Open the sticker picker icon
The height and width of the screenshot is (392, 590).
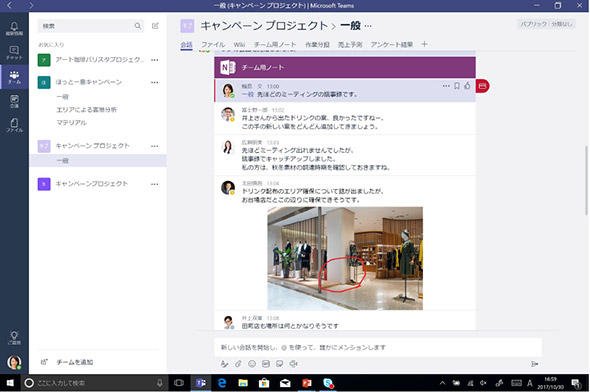pyautogui.click(x=280, y=364)
